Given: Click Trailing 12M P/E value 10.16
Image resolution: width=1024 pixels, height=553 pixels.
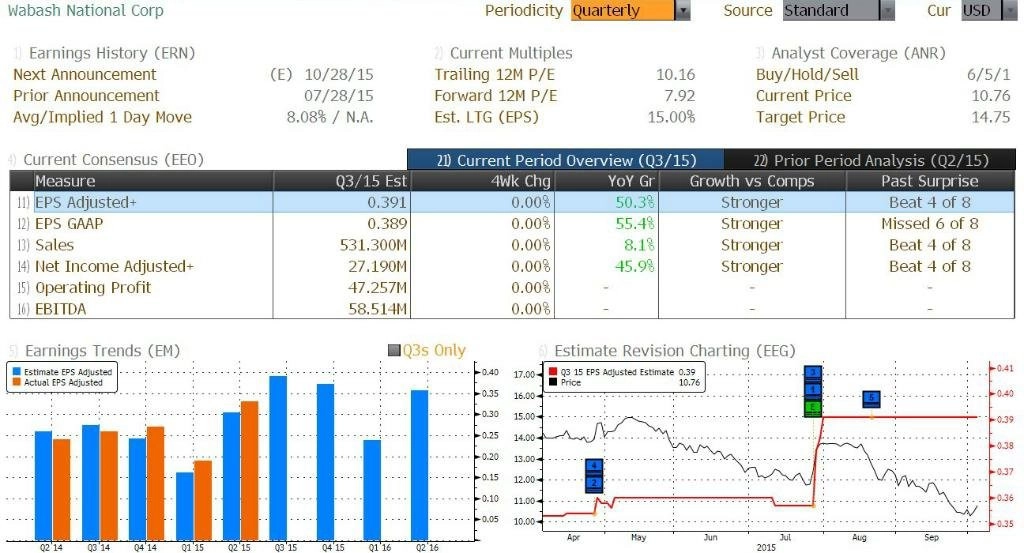Looking at the screenshot, I should click(x=676, y=74).
